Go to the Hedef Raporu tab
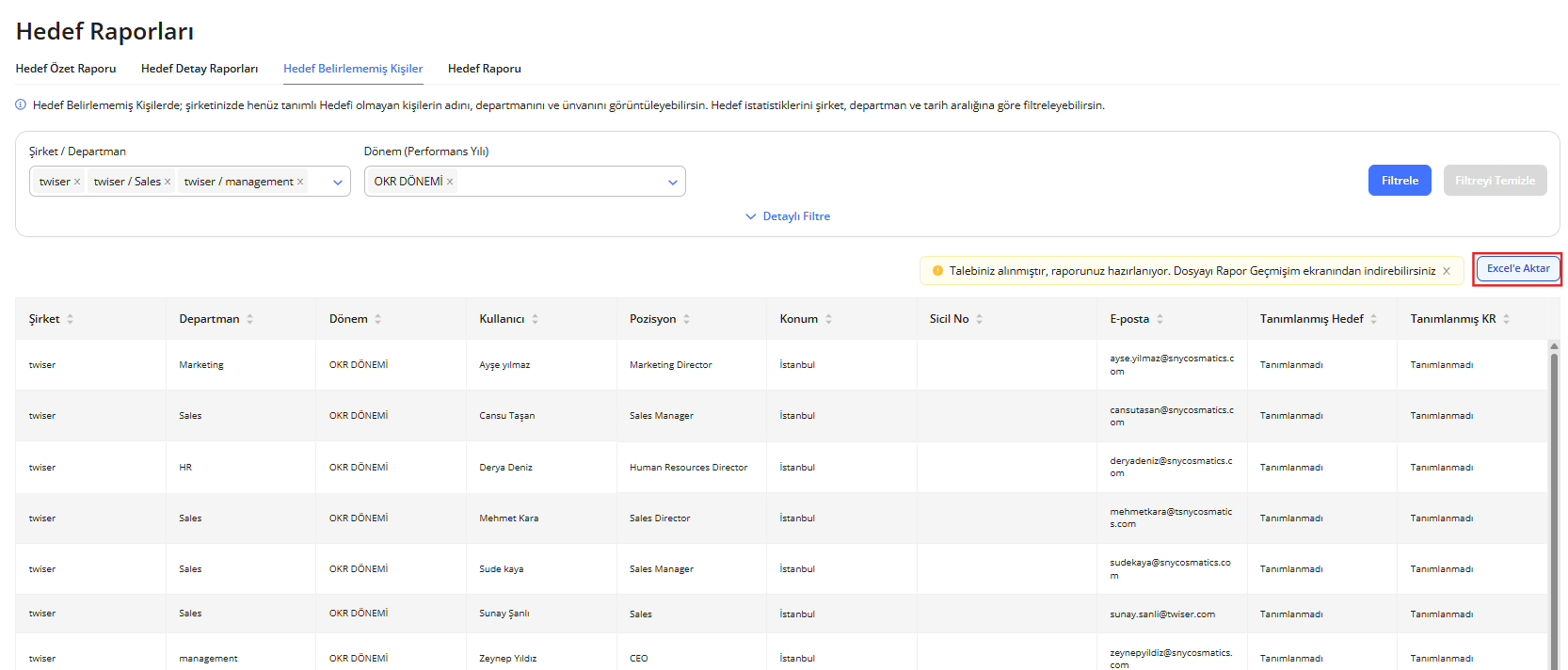 click(x=484, y=69)
